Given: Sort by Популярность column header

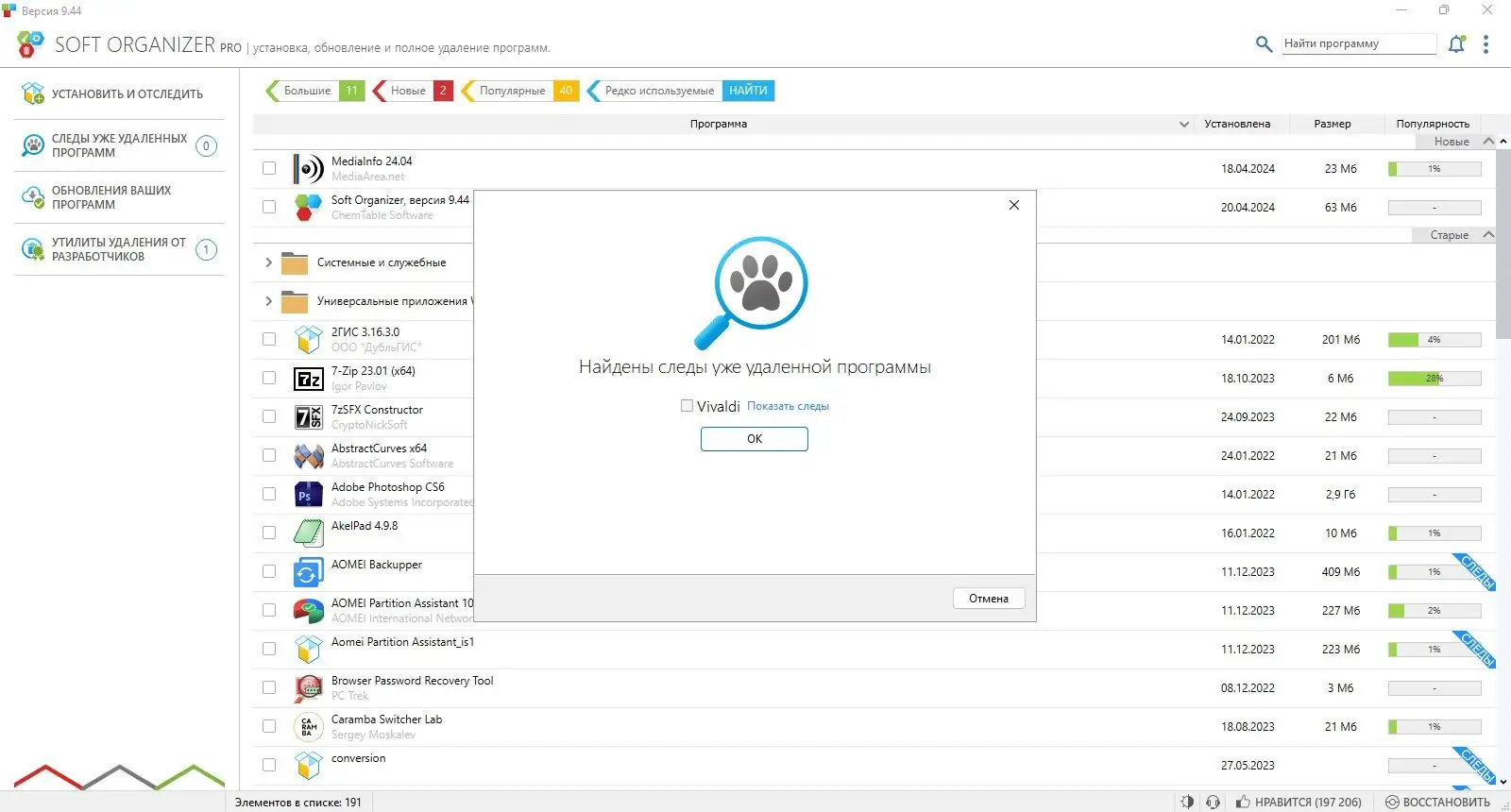Looking at the screenshot, I should coord(1433,124).
